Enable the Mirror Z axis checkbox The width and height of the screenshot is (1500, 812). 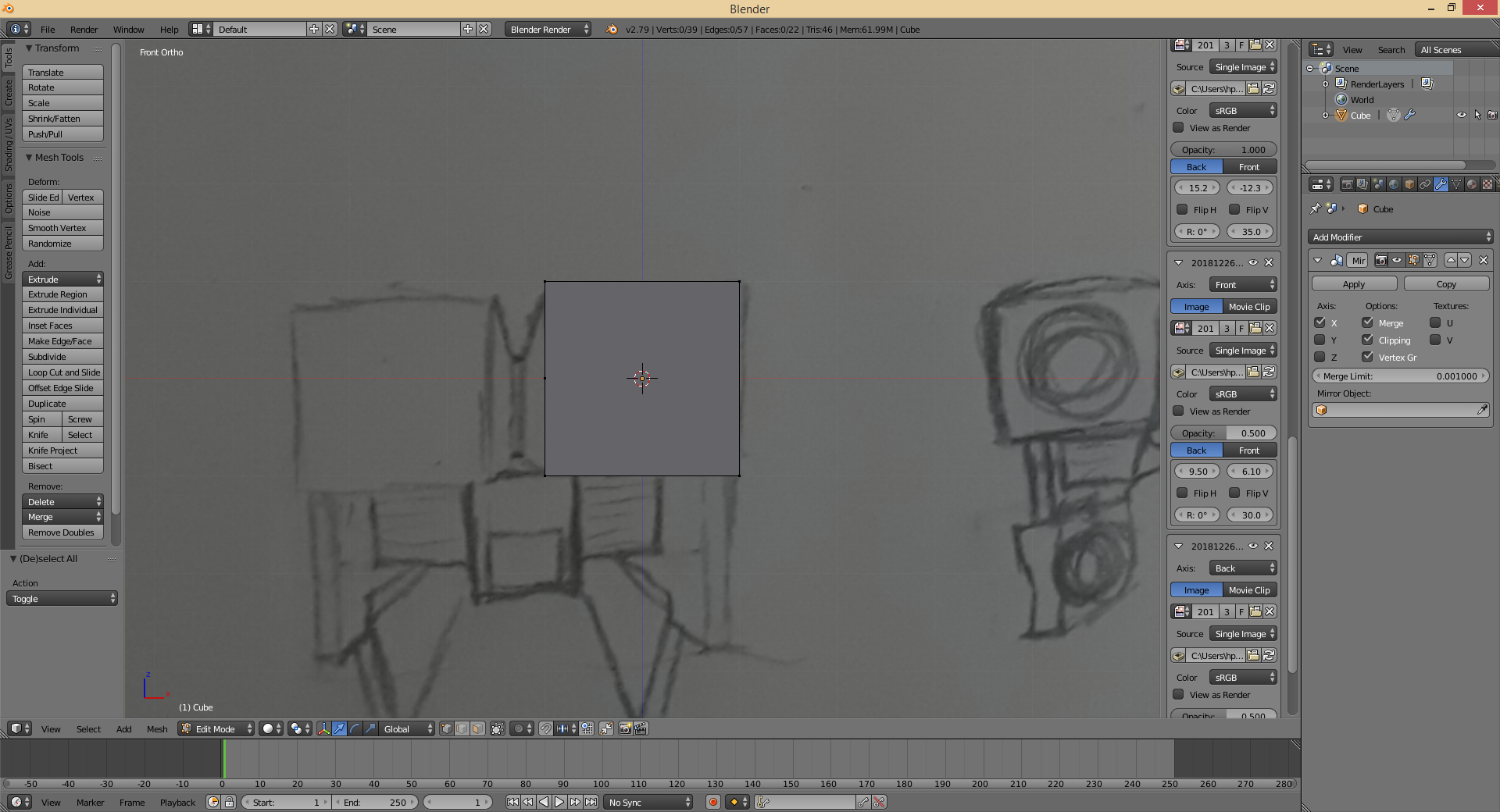click(x=1320, y=357)
